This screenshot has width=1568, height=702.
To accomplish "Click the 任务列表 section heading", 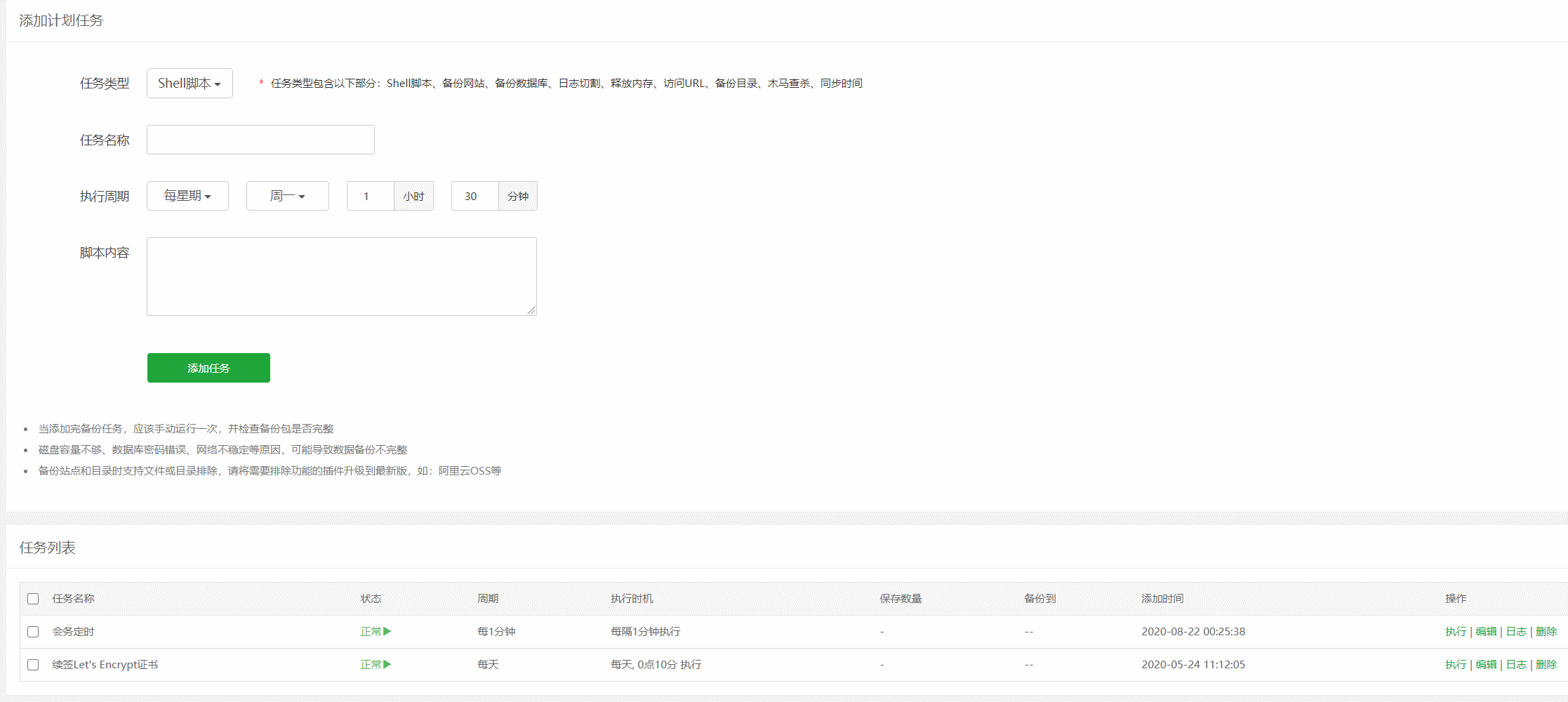I will pyautogui.click(x=48, y=548).
